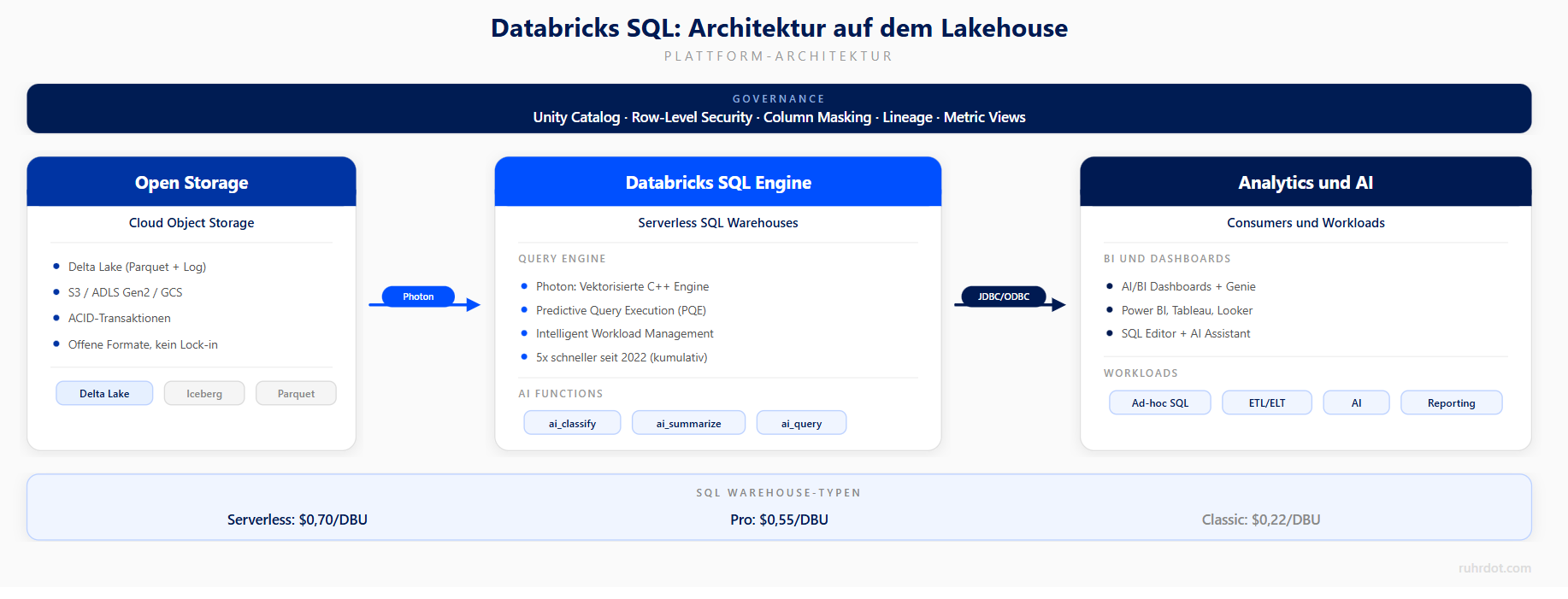Click 'AI/BI Dashboards + Genie' bullet
Screen dimensions: 1568x599
[x=1188, y=286]
